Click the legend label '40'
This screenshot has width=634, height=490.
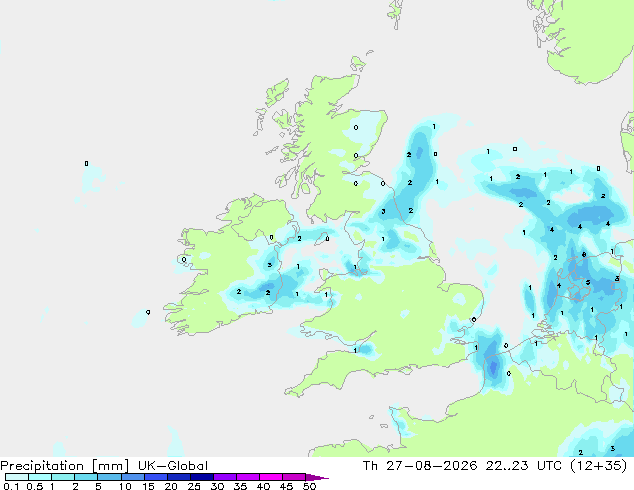263,486
